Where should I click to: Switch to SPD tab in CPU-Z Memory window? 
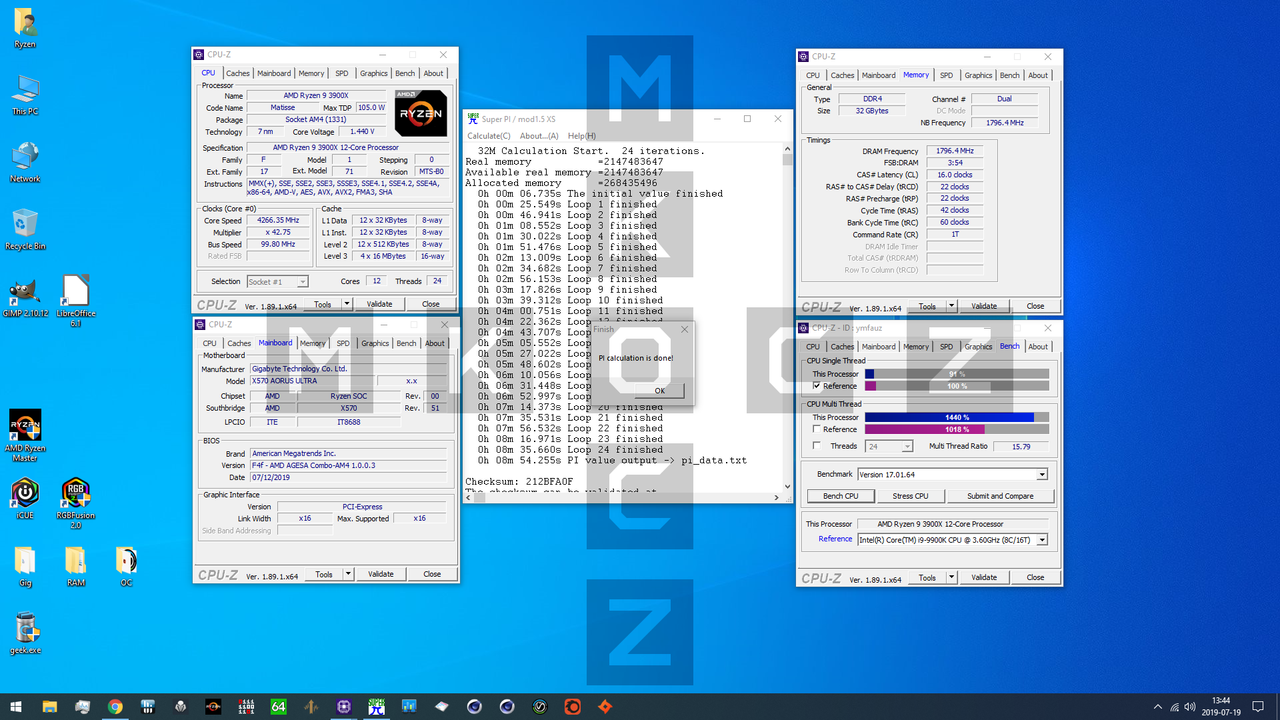[x=946, y=75]
